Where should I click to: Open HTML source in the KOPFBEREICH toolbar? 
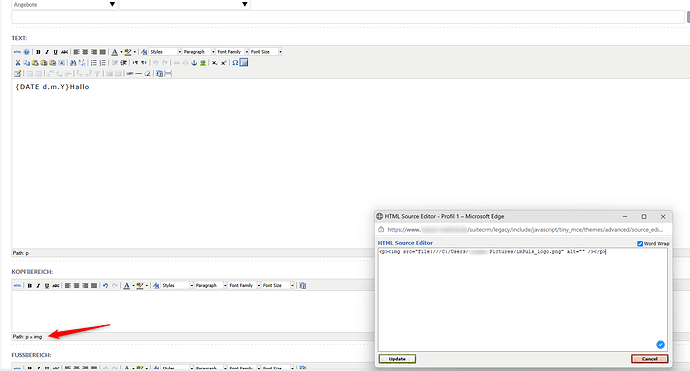click(18, 286)
